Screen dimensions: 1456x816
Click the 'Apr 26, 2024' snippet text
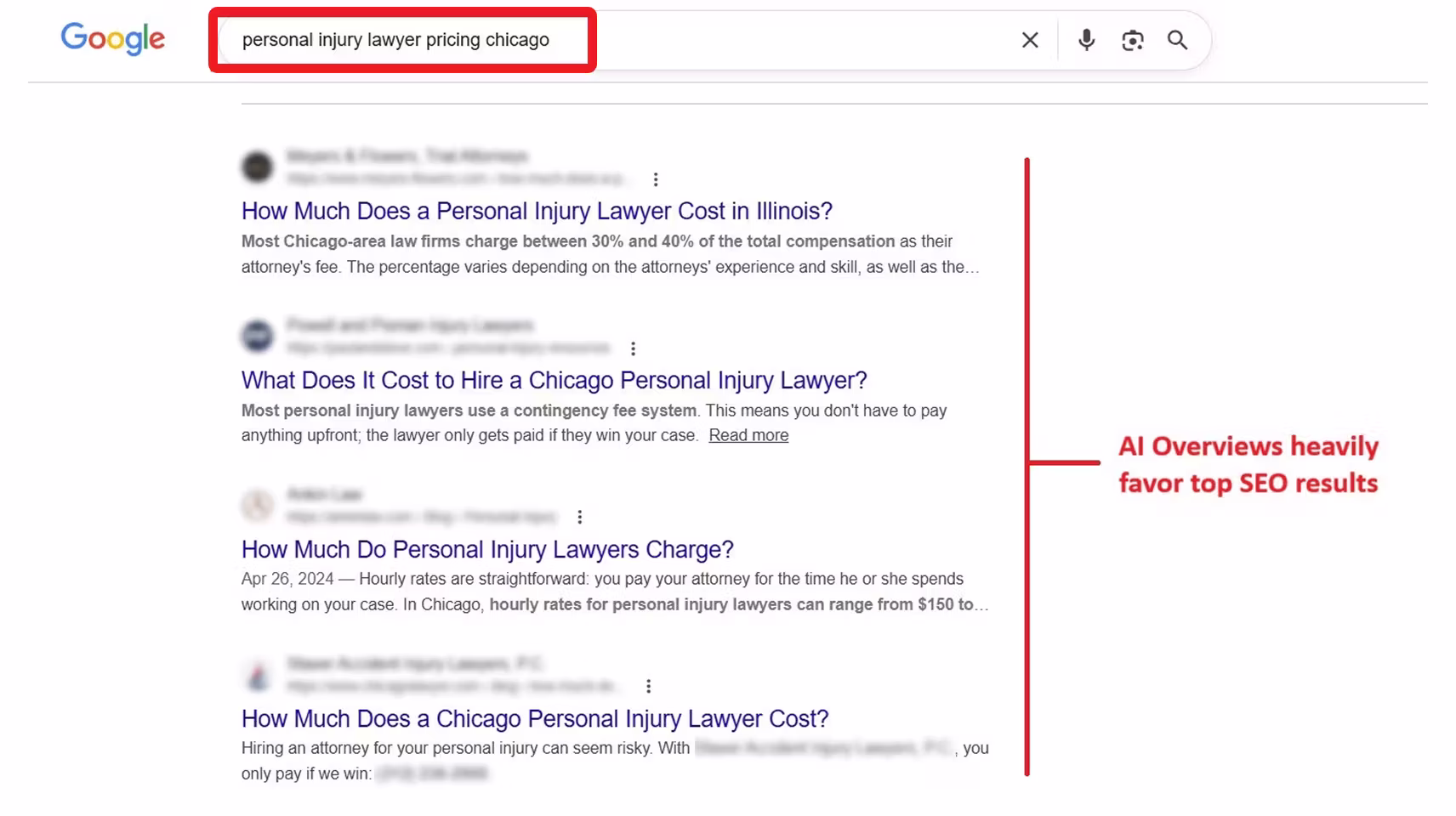click(x=287, y=579)
